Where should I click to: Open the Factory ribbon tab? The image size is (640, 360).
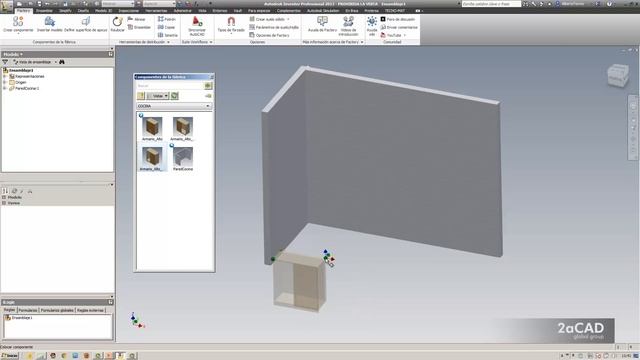point(23,11)
